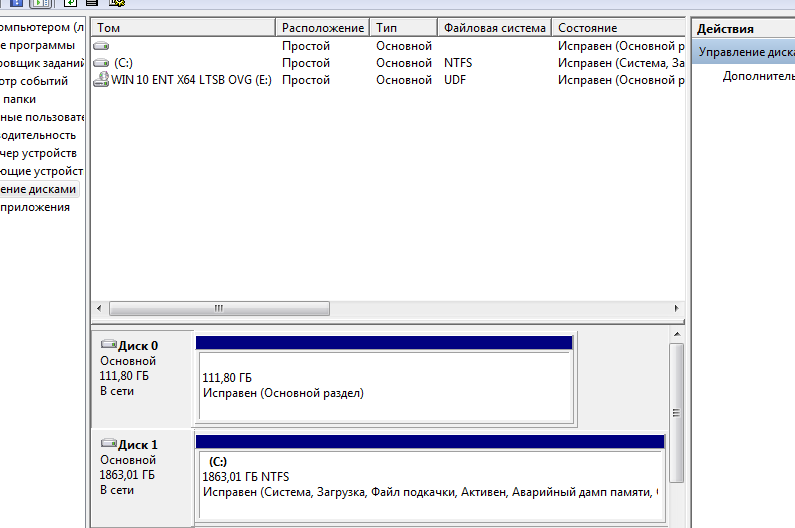Click Простой in the (C:) row
This screenshot has height=528, width=795.
pyautogui.click(x=306, y=63)
